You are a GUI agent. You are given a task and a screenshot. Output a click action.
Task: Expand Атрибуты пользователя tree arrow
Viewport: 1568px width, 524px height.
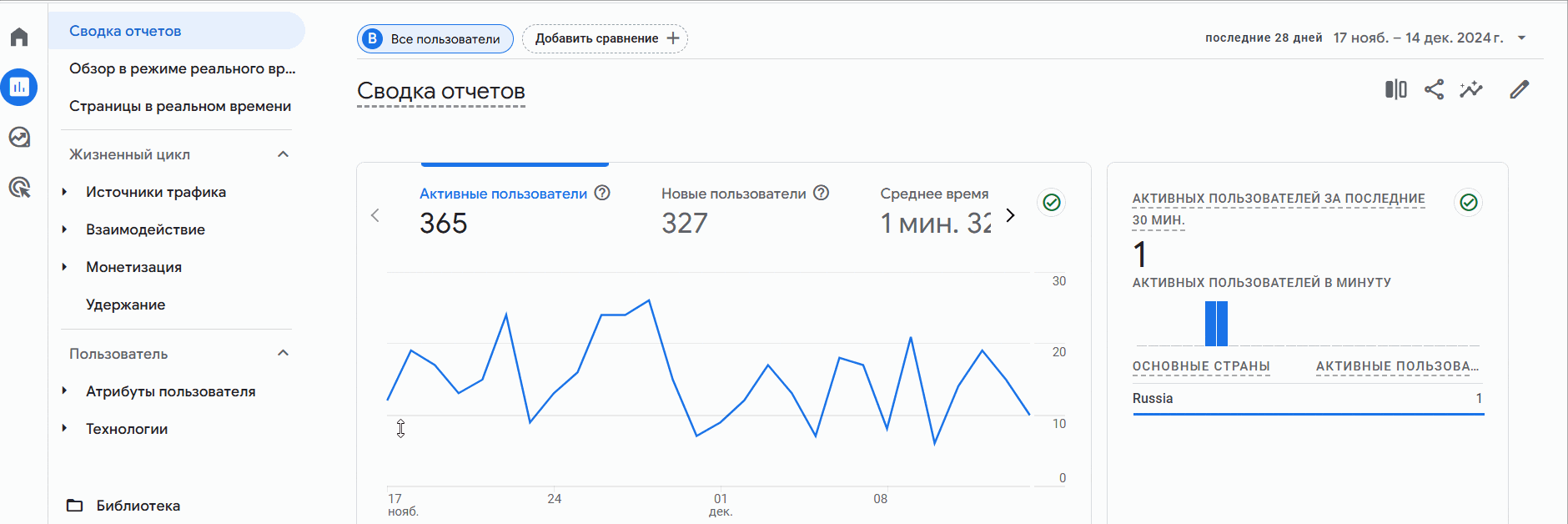pyautogui.click(x=65, y=391)
